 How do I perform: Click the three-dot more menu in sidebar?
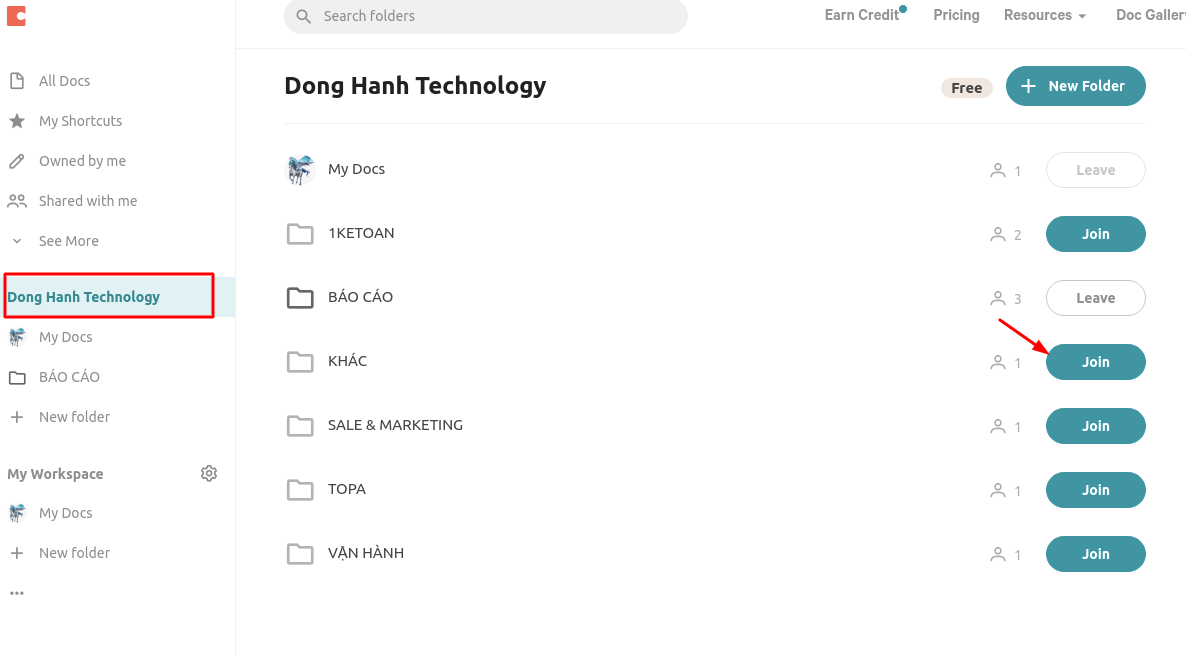[16, 592]
